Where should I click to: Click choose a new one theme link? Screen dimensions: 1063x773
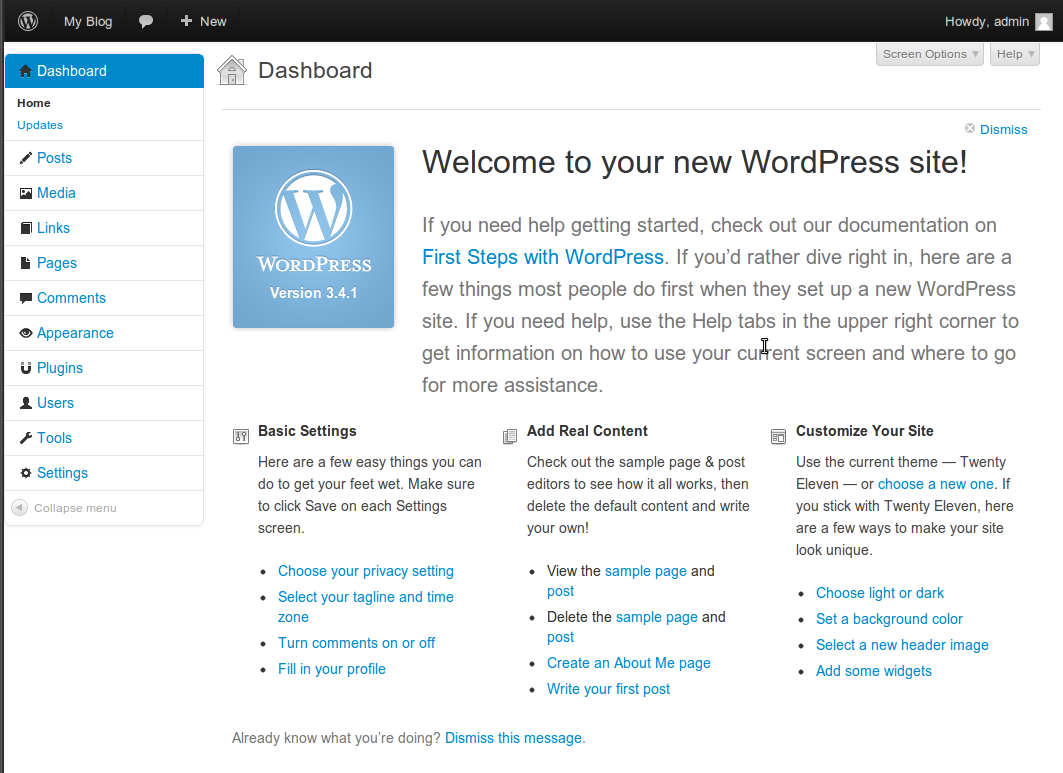click(x=936, y=484)
